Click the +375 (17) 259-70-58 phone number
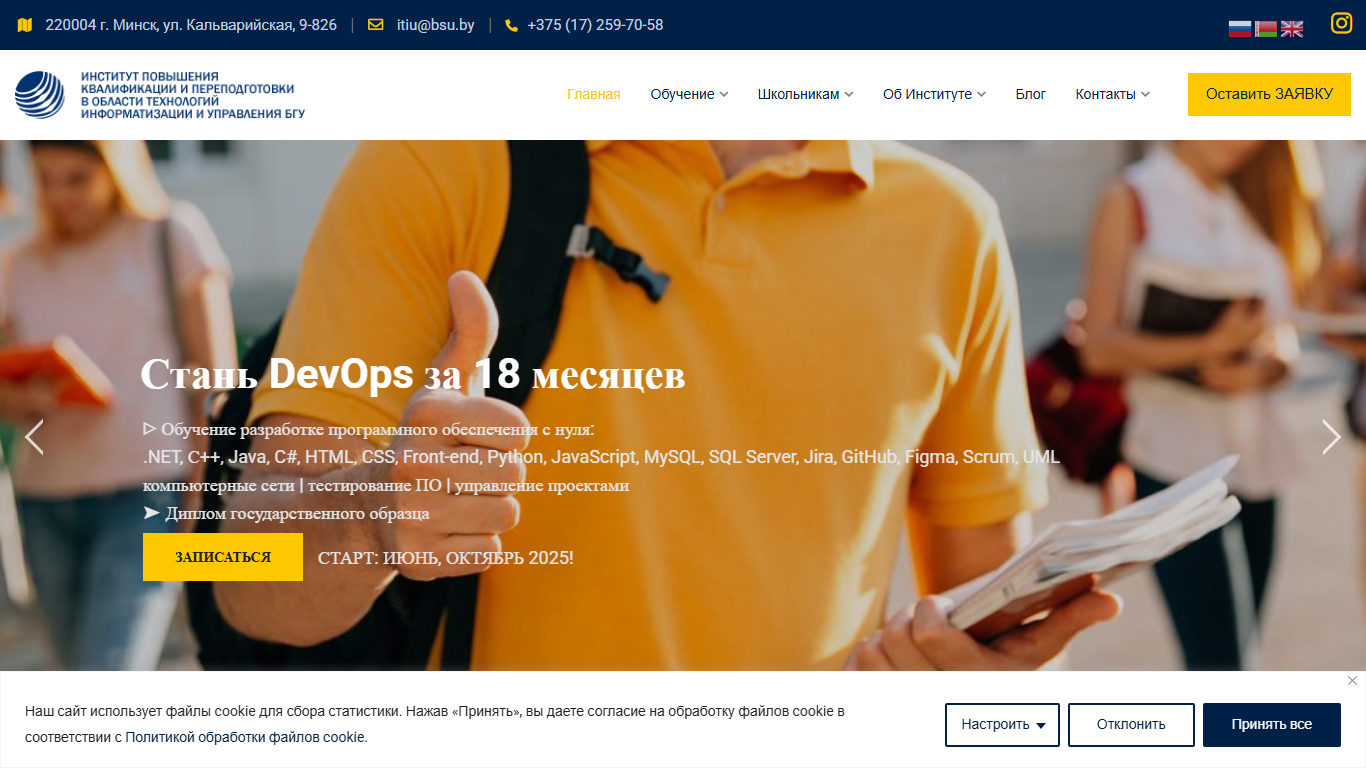Viewport: 1366px width, 768px height. tap(595, 25)
